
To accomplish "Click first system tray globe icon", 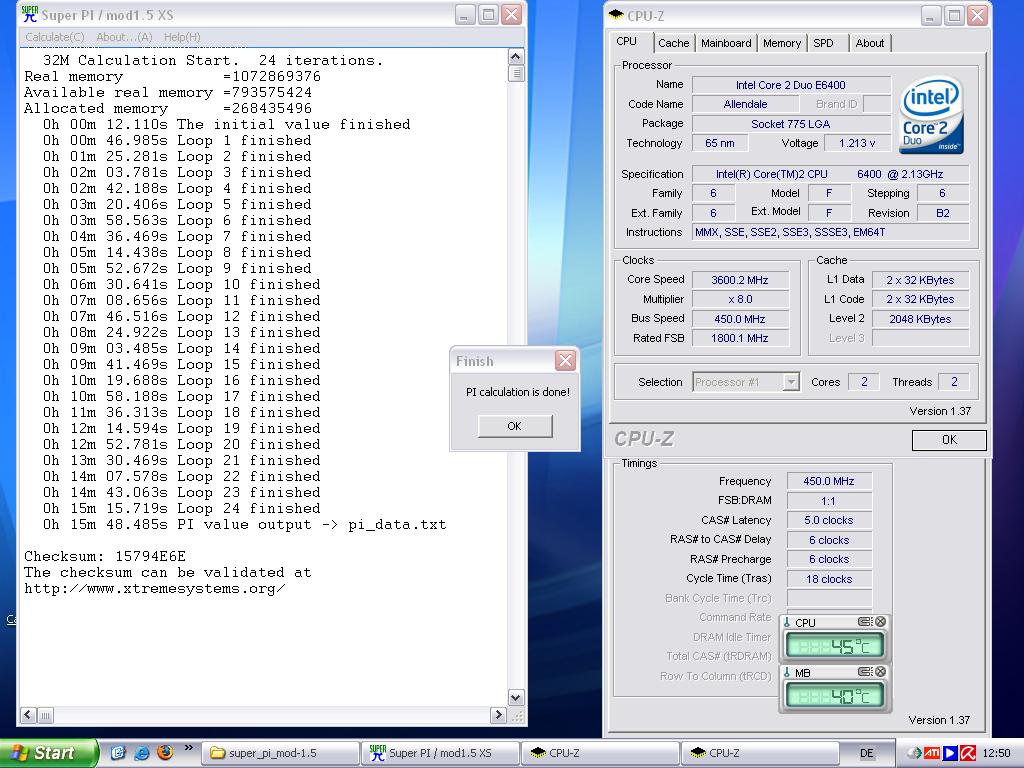I will point(914,753).
